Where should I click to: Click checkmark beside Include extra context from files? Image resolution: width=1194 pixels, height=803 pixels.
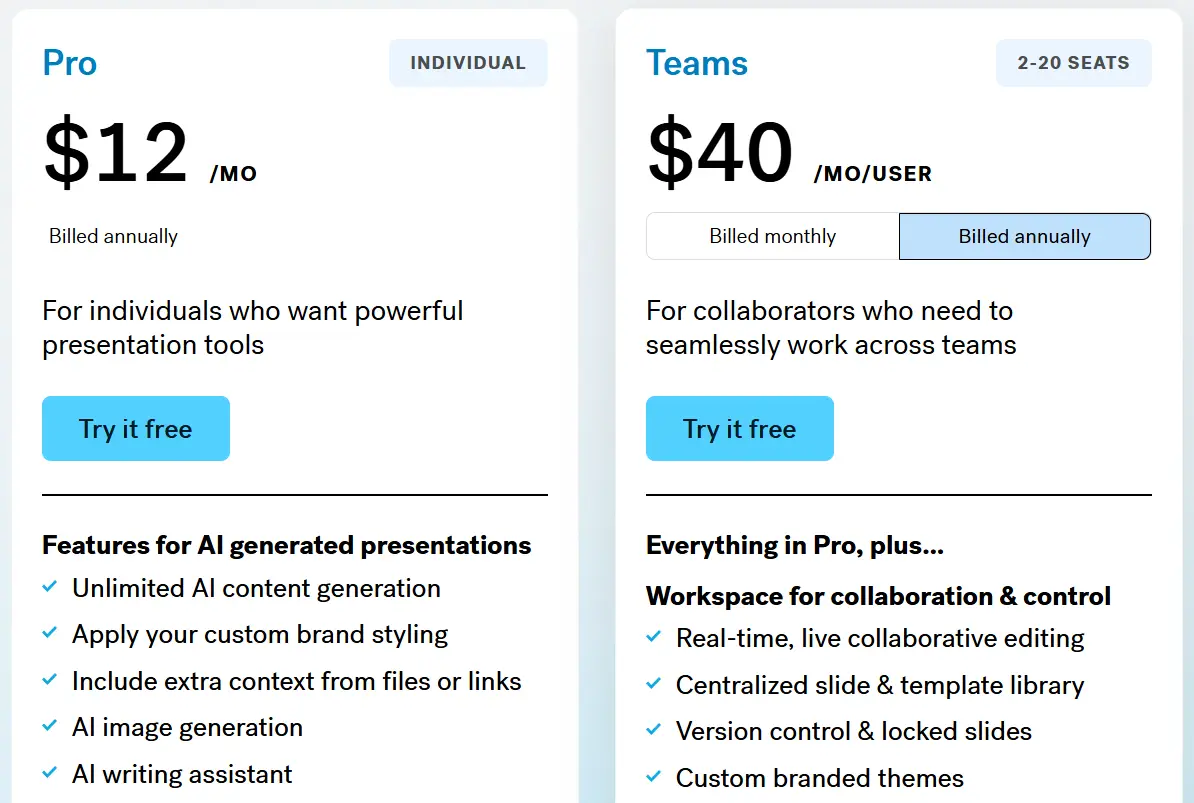pyautogui.click(x=49, y=681)
